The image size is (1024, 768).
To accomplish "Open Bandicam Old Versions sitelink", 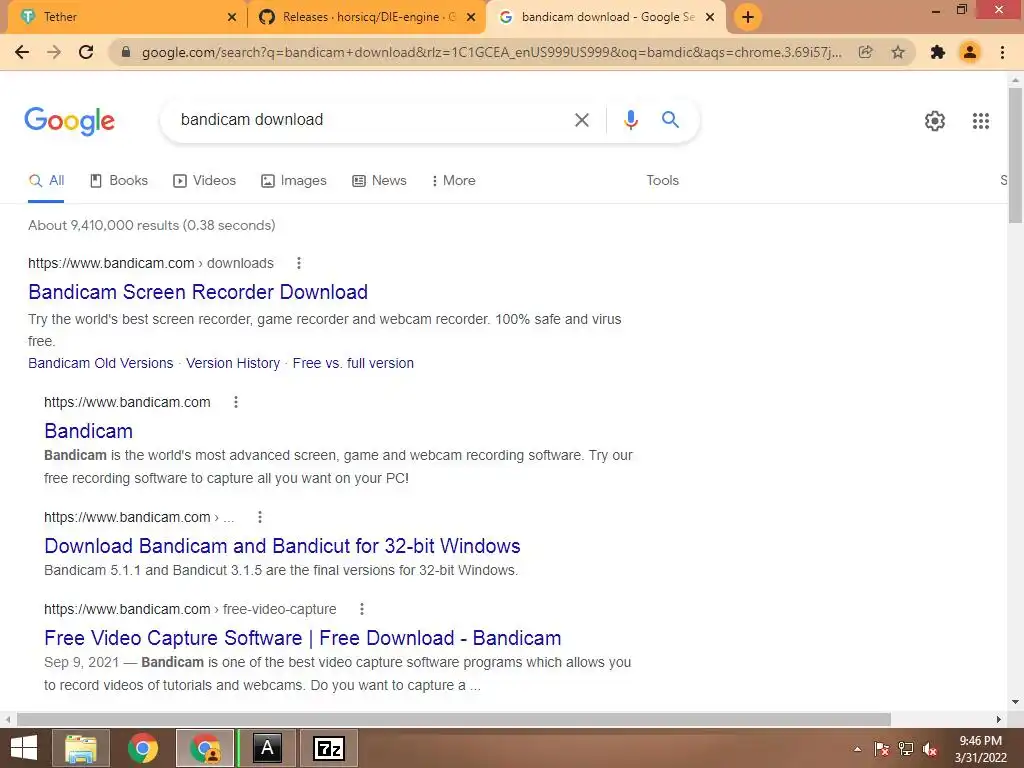I will pyautogui.click(x=101, y=363).
